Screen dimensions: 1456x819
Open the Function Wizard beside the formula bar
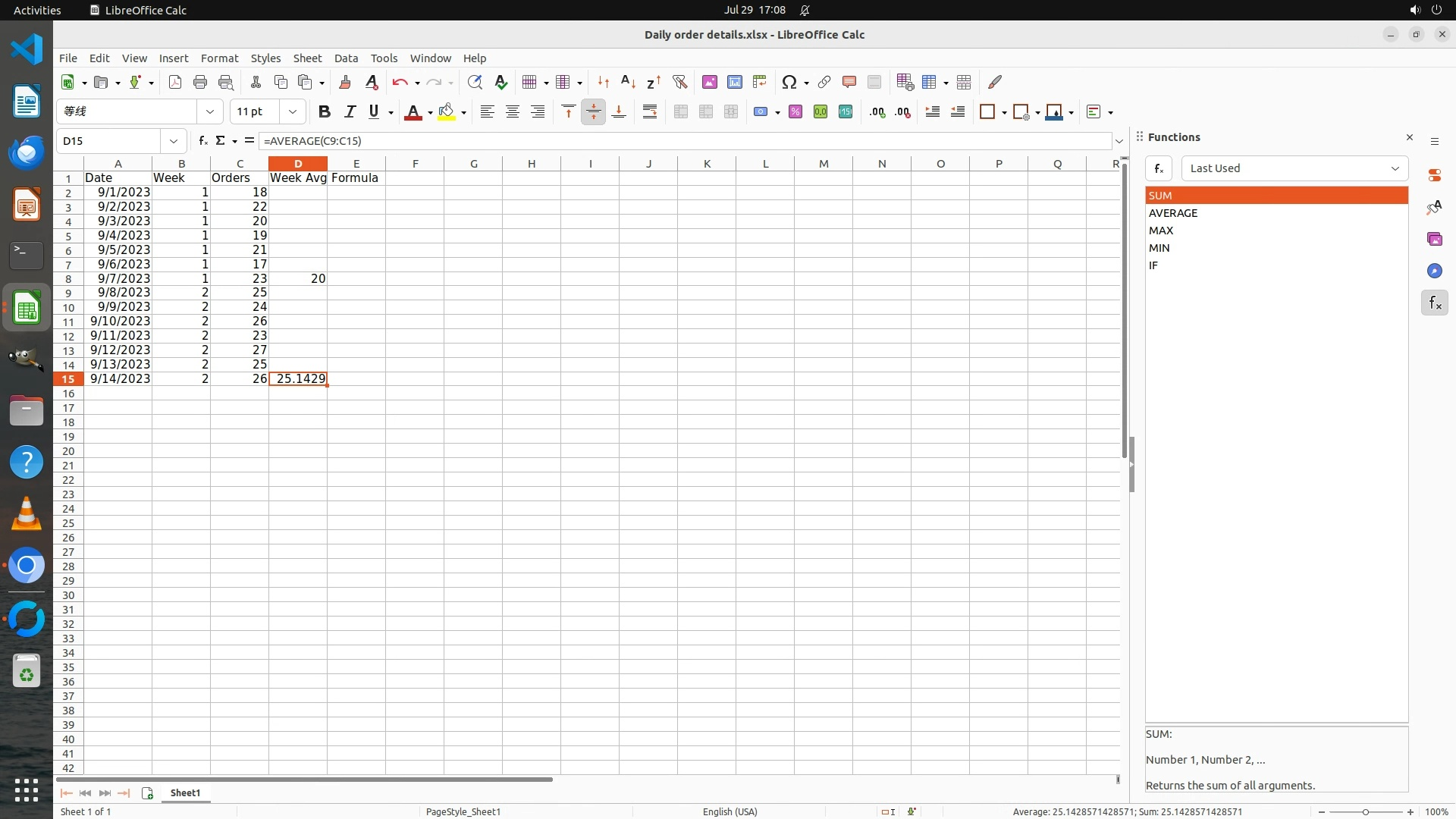click(202, 140)
